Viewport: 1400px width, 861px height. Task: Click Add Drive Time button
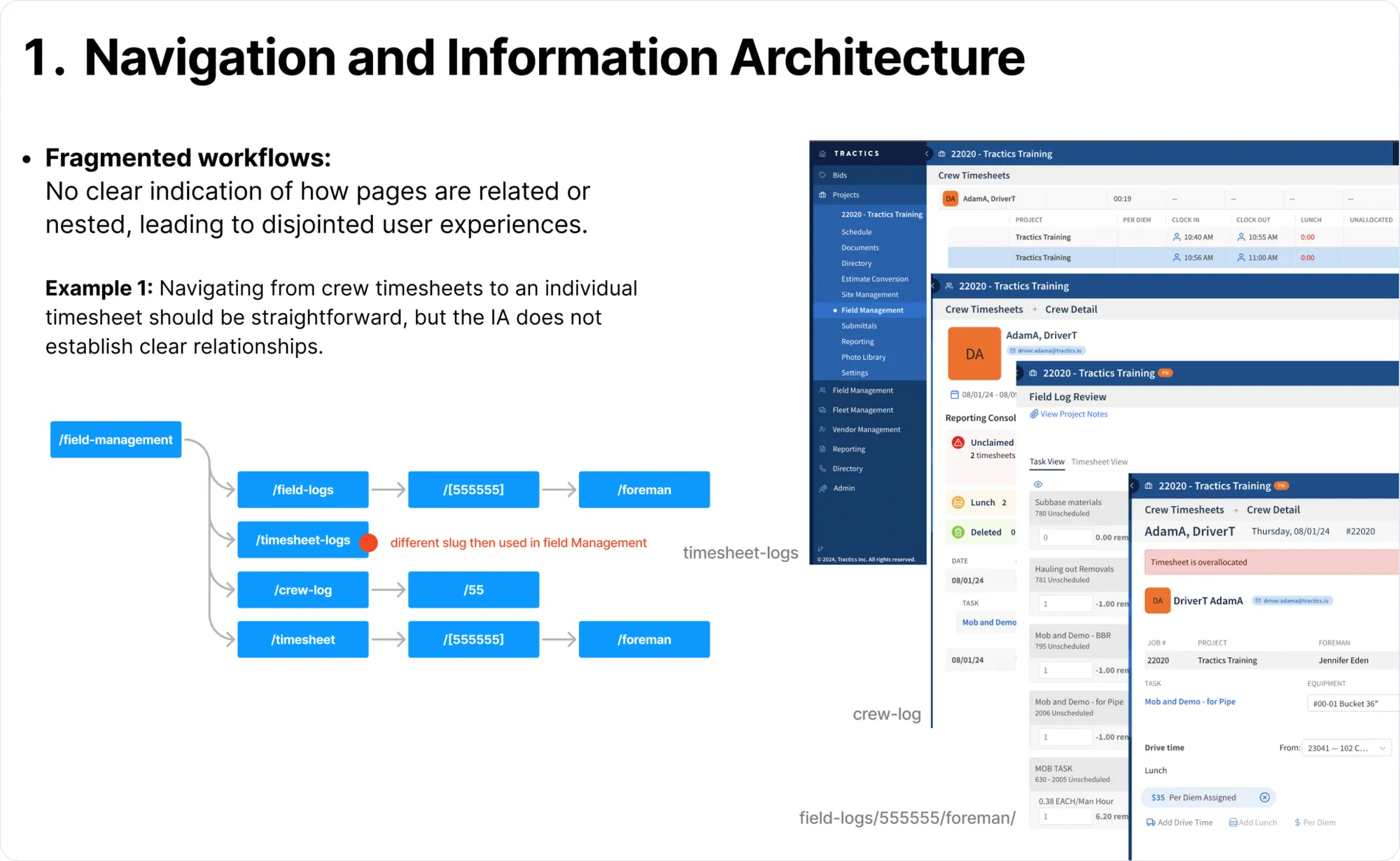[1179, 822]
